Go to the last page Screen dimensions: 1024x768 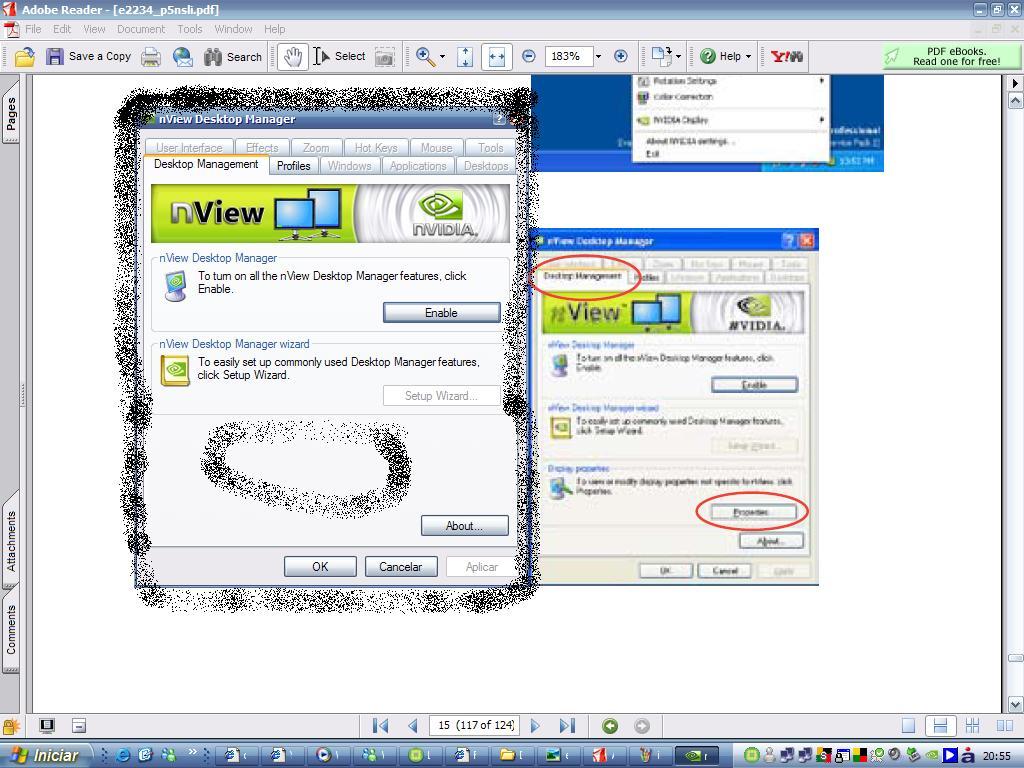[568, 726]
